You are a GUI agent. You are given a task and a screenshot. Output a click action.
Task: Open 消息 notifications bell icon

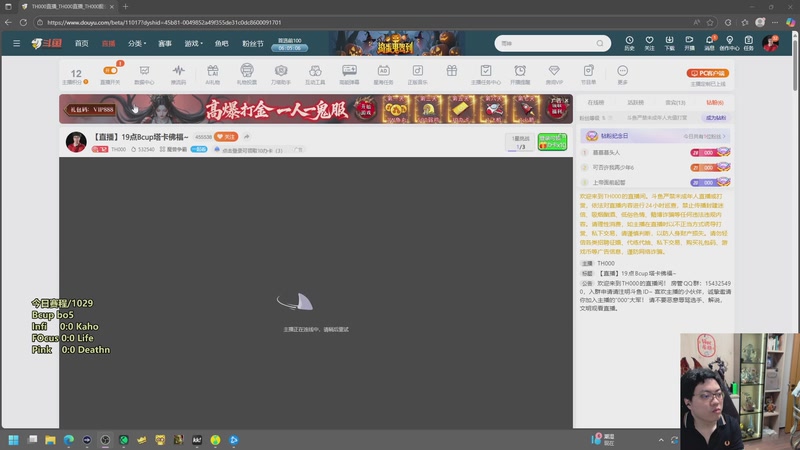coord(709,43)
